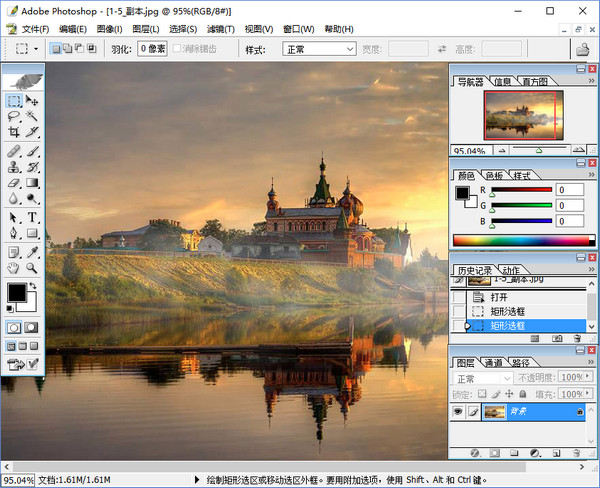Select the Move tool
Image resolution: width=600 pixels, height=488 pixels.
tap(32, 102)
